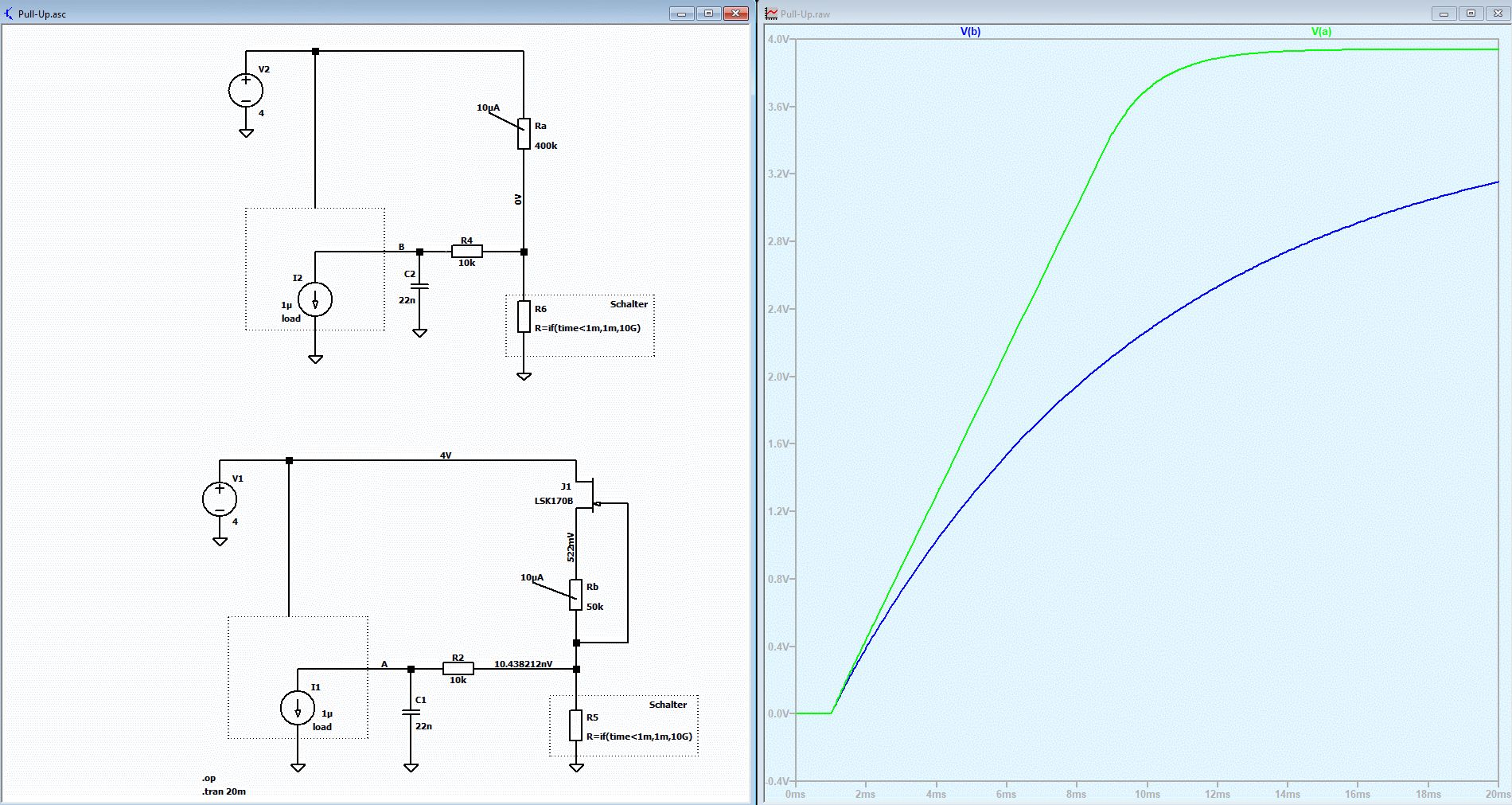Select capacitor C1 in the lower circuit

tap(411, 713)
